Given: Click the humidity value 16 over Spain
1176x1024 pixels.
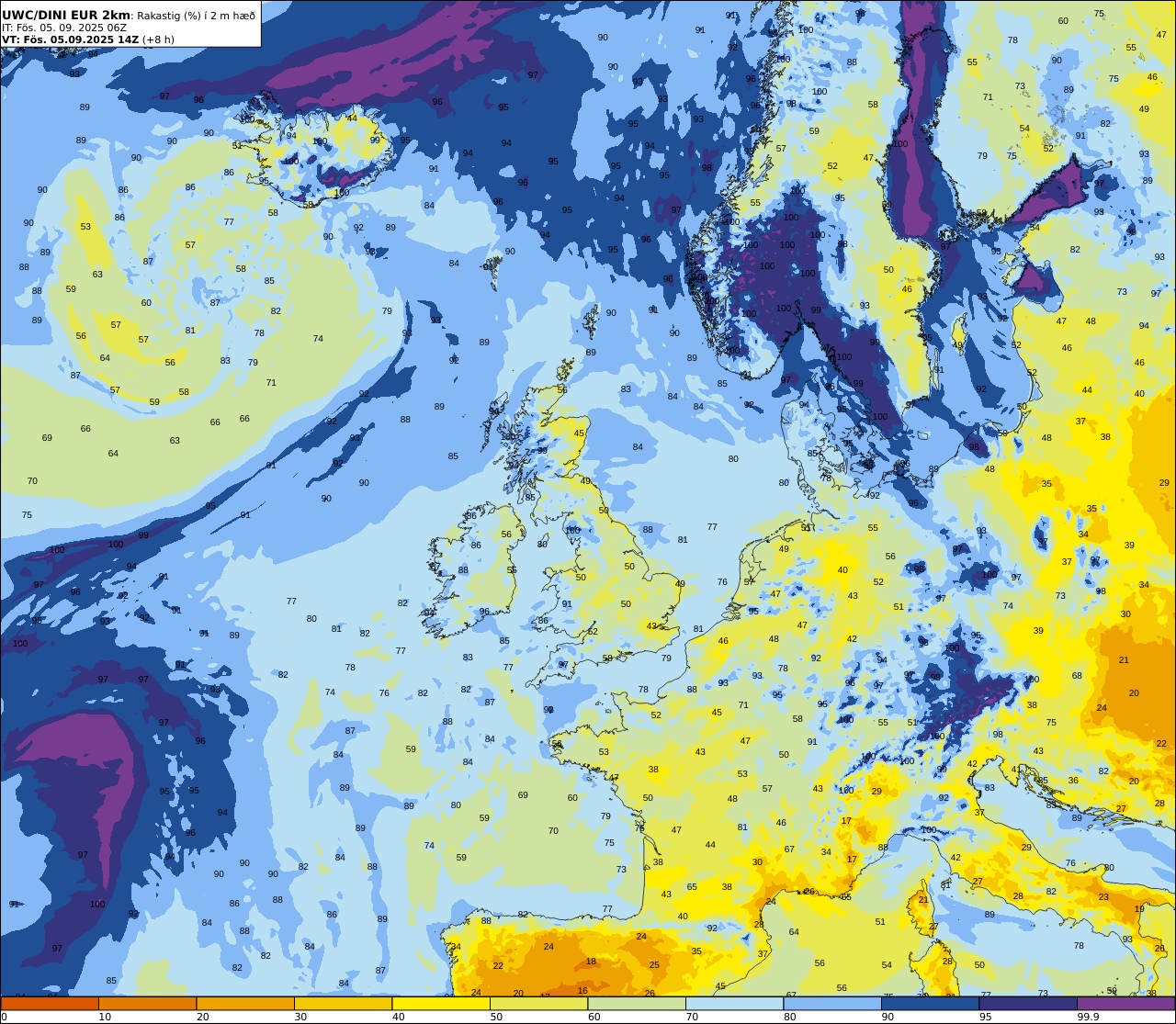Looking at the screenshot, I should point(582,990).
